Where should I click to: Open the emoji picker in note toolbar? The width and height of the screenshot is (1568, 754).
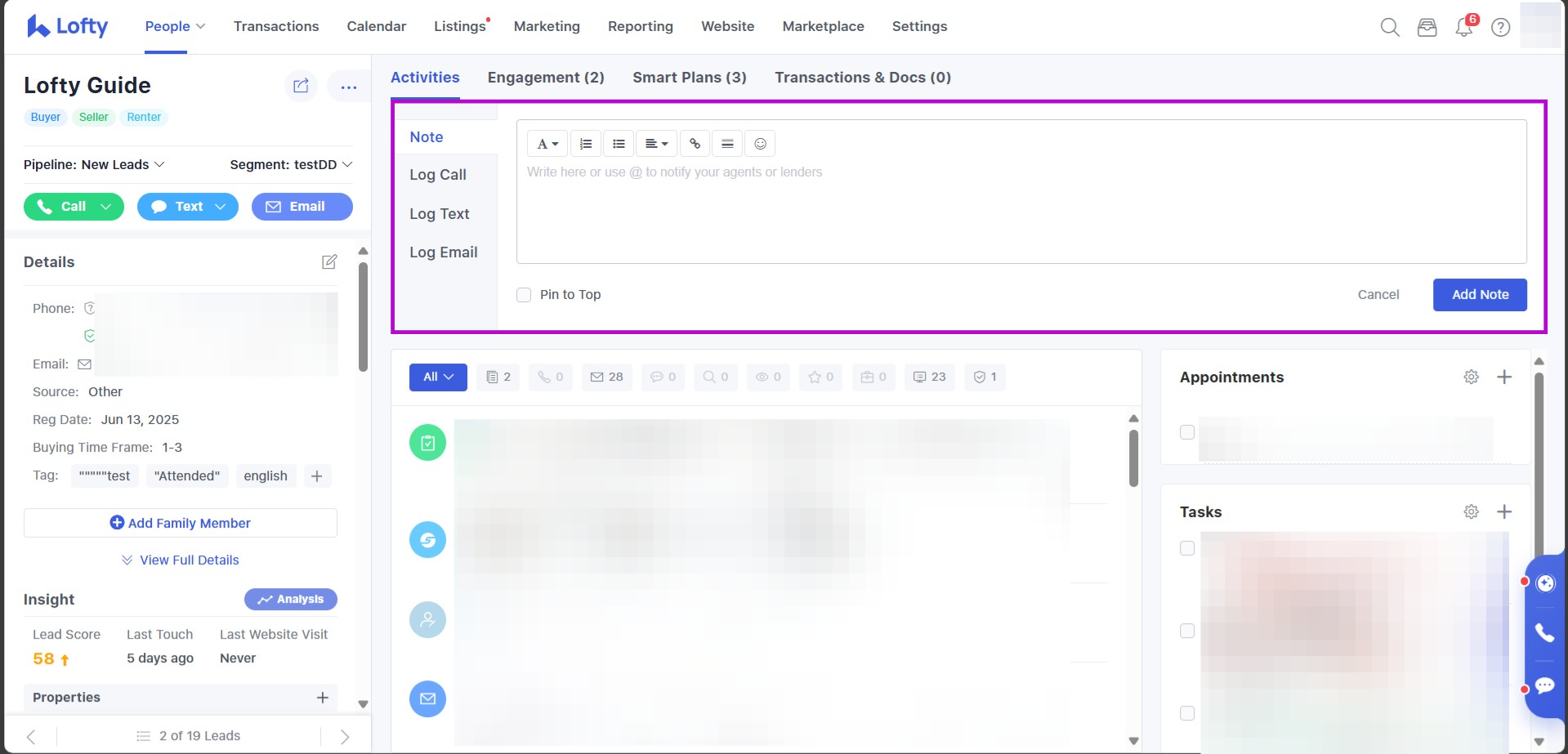760,144
